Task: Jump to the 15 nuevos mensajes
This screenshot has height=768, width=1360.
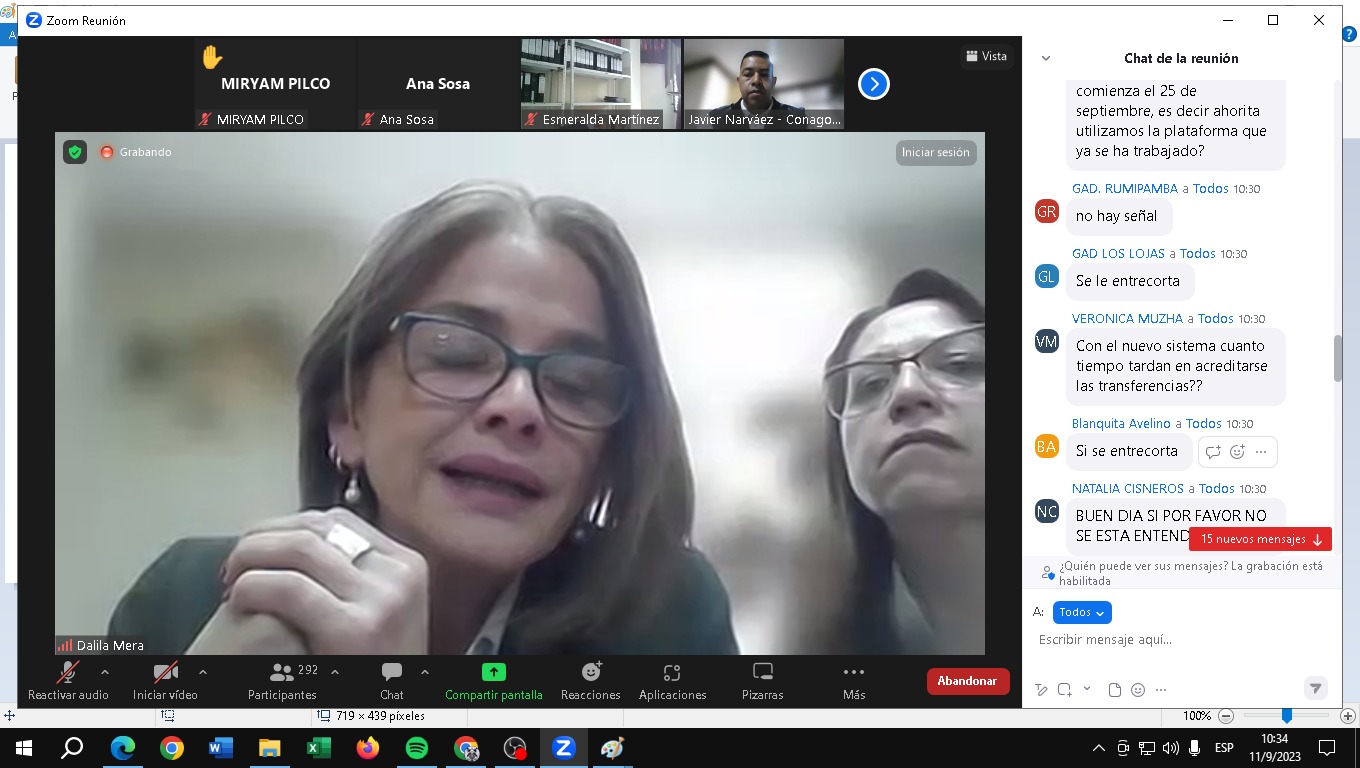Action: tap(1260, 539)
